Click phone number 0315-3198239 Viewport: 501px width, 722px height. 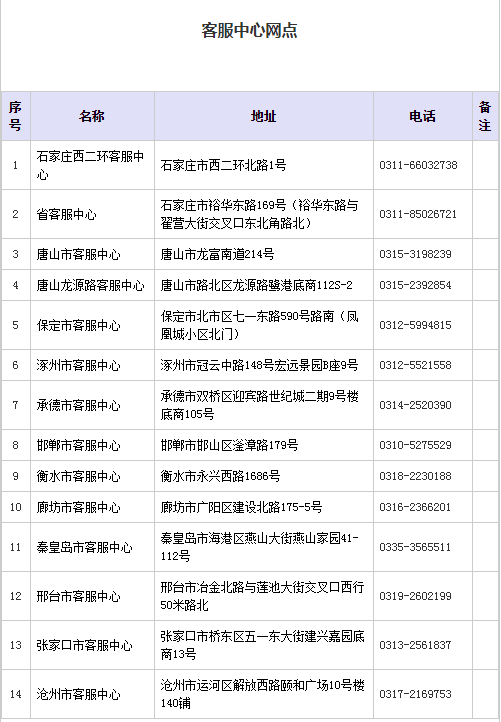[x=415, y=254]
